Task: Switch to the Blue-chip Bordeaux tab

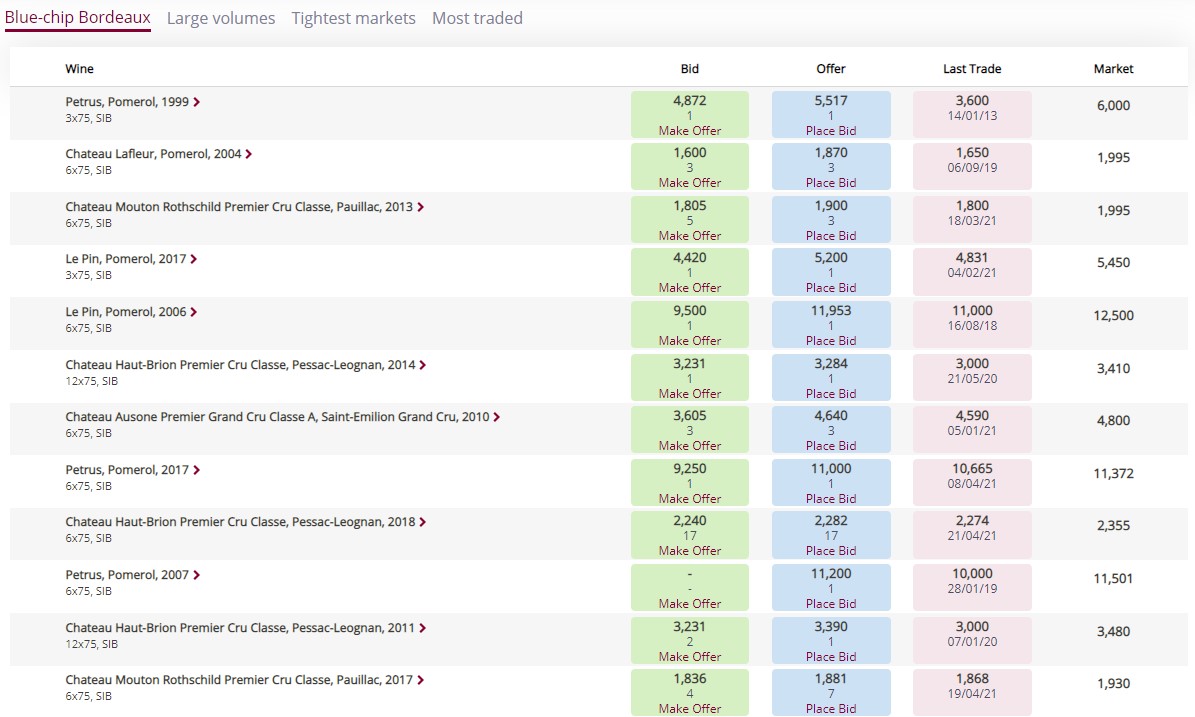Action: tap(78, 18)
